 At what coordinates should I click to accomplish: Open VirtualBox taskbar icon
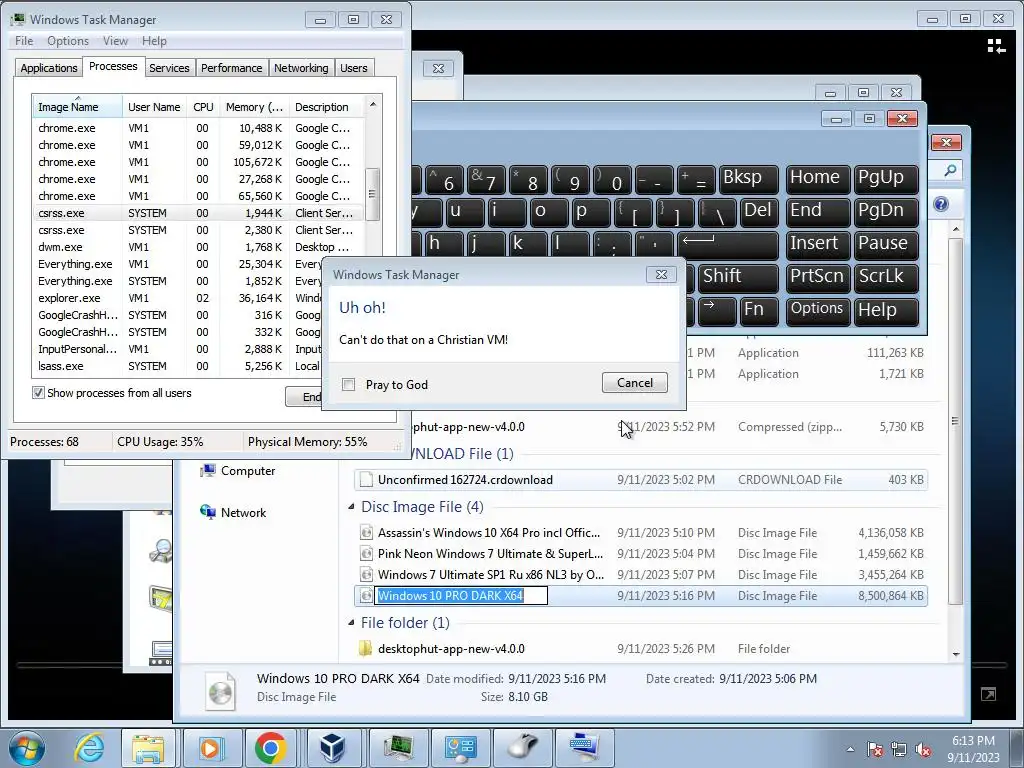[332, 747]
